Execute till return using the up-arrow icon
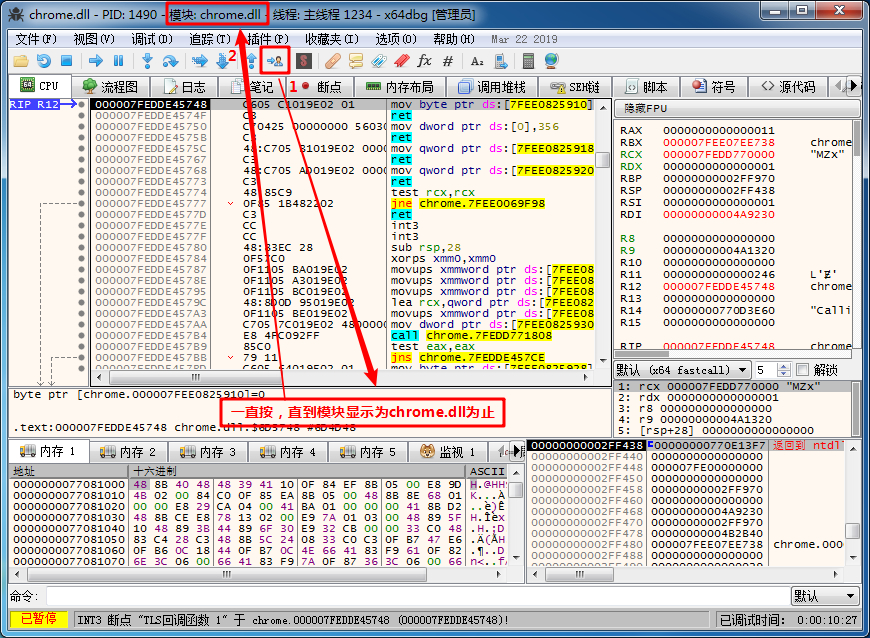The image size is (870, 638). [251, 61]
